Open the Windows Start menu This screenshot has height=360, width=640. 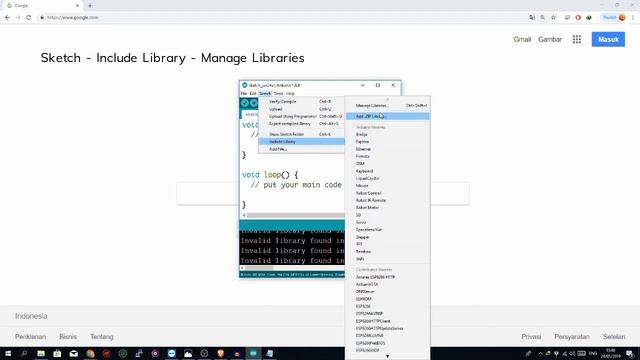(8, 353)
